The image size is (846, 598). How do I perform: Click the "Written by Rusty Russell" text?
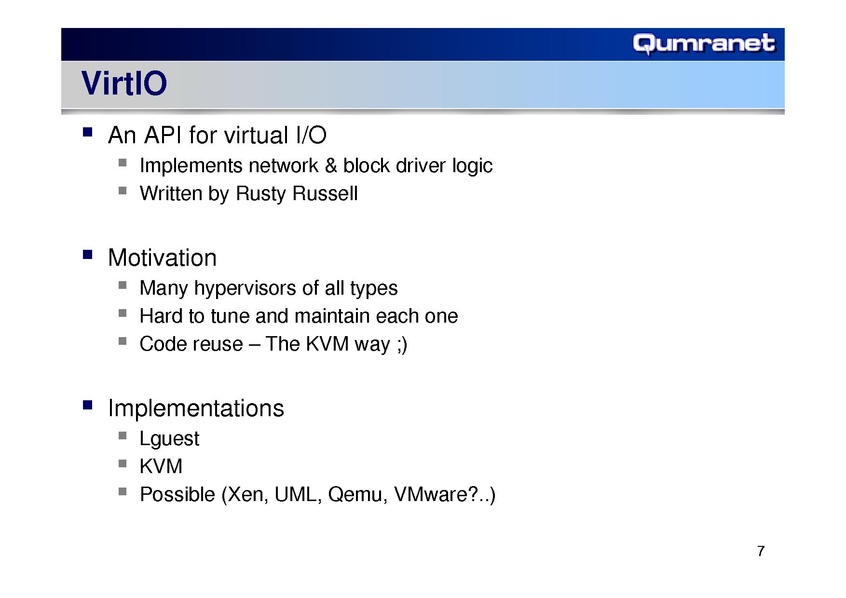pyautogui.click(x=248, y=193)
